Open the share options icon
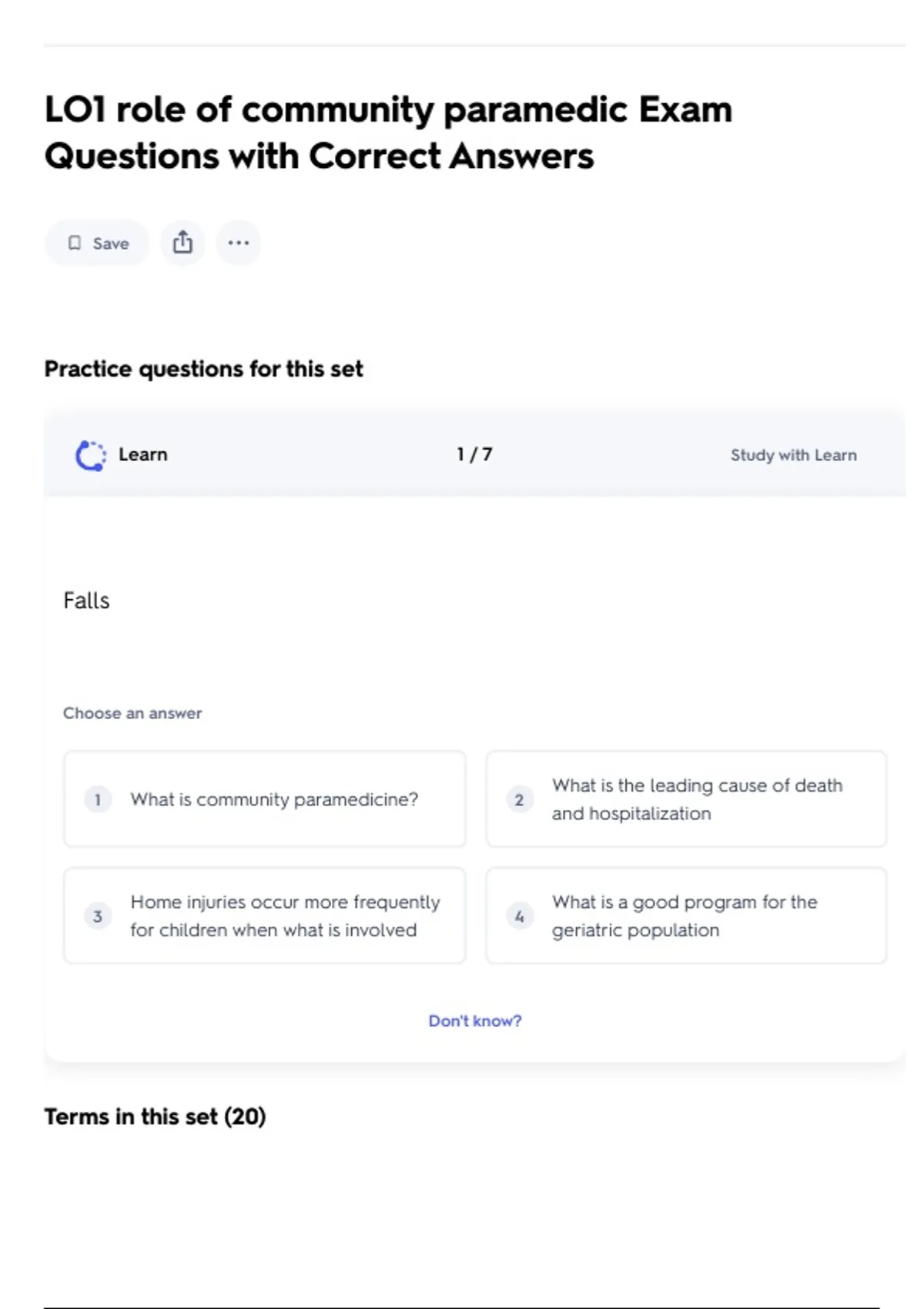 pos(182,243)
